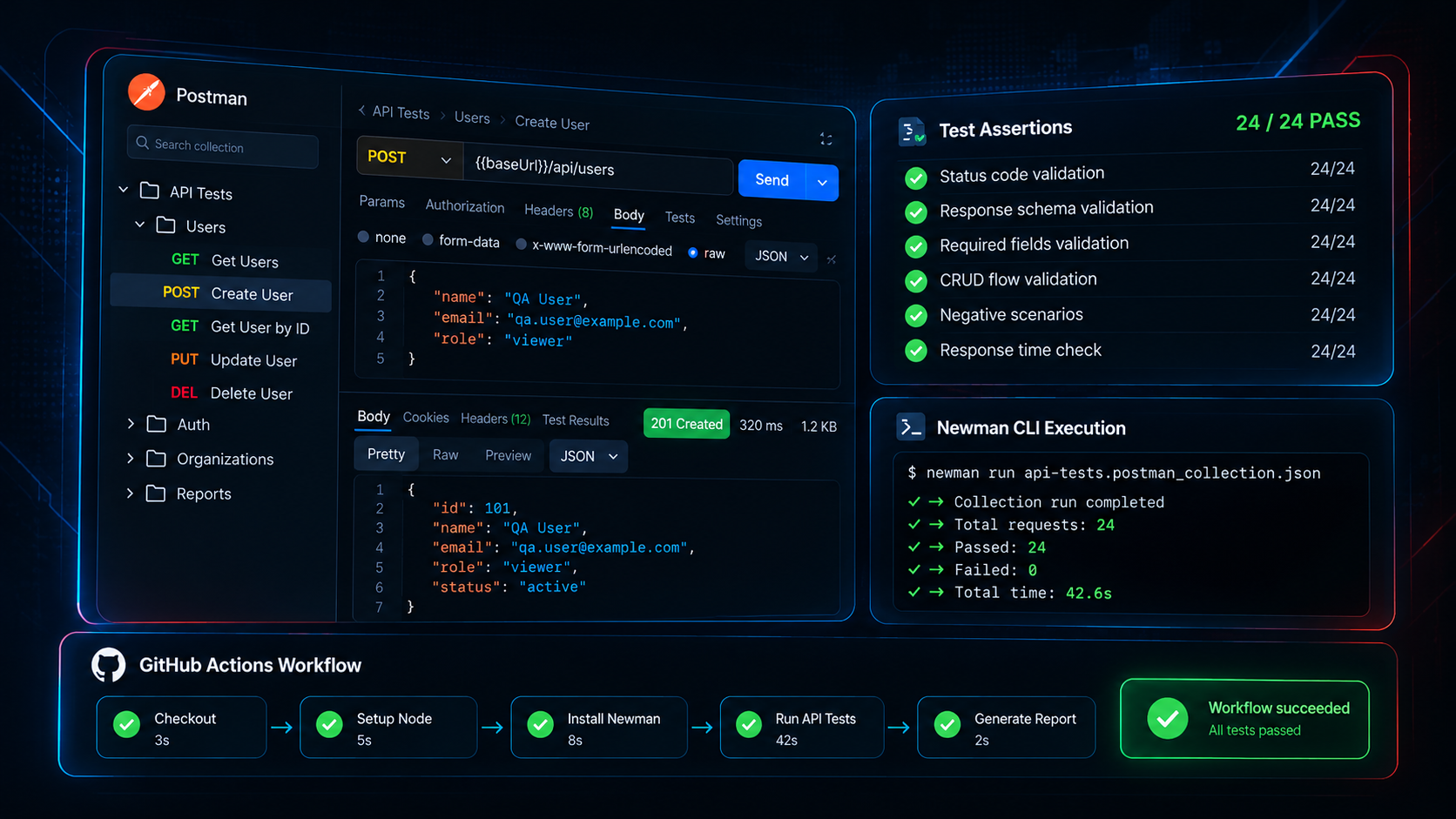Viewport: 1456px width, 819px height.
Task: Click the Test Assertions document icon
Action: [912, 131]
